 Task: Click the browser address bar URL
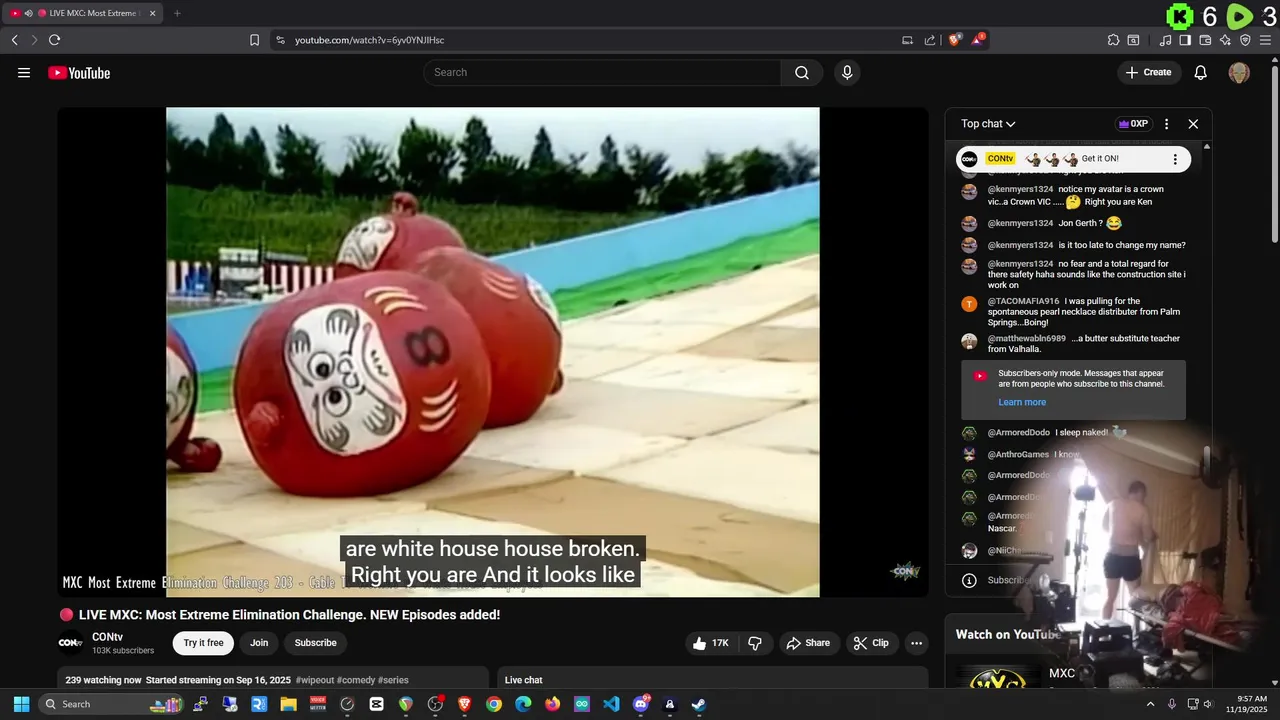369,40
